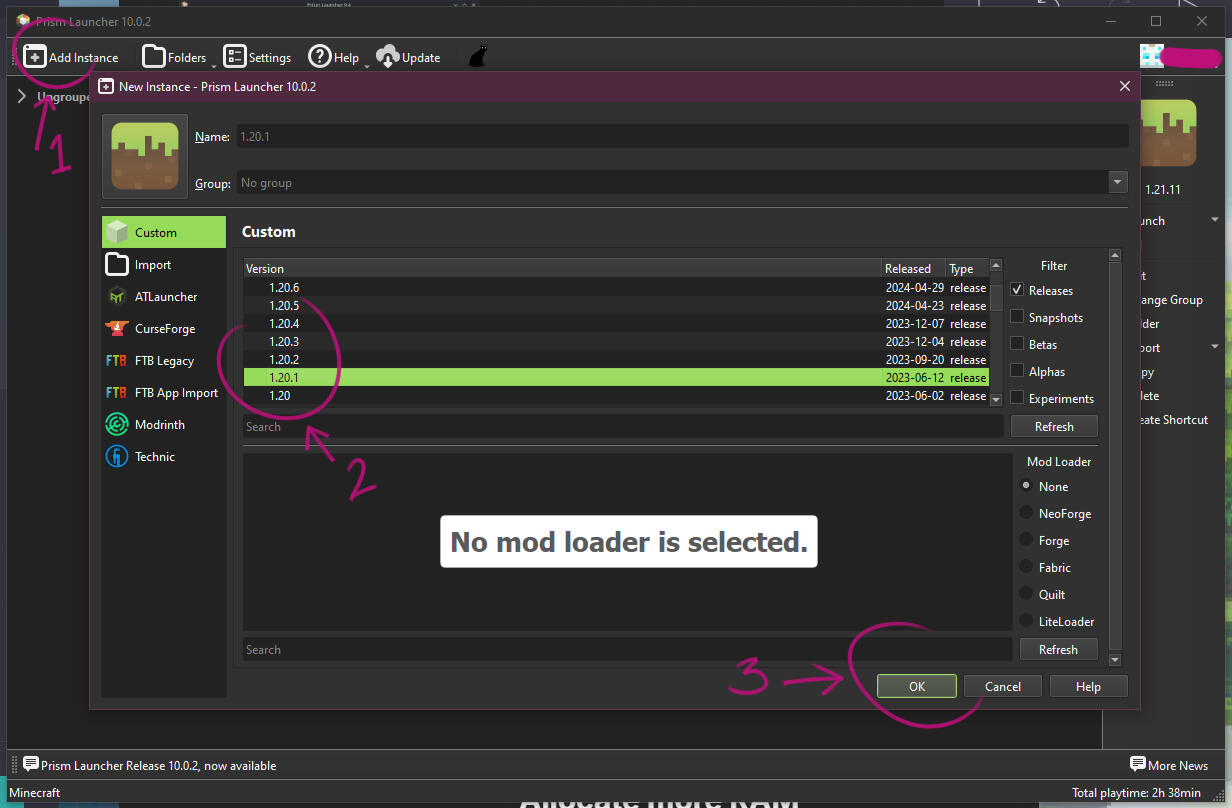Click the dialog Help button
The width and height of the screenshot is (1232, 808).
point(1088,686)
